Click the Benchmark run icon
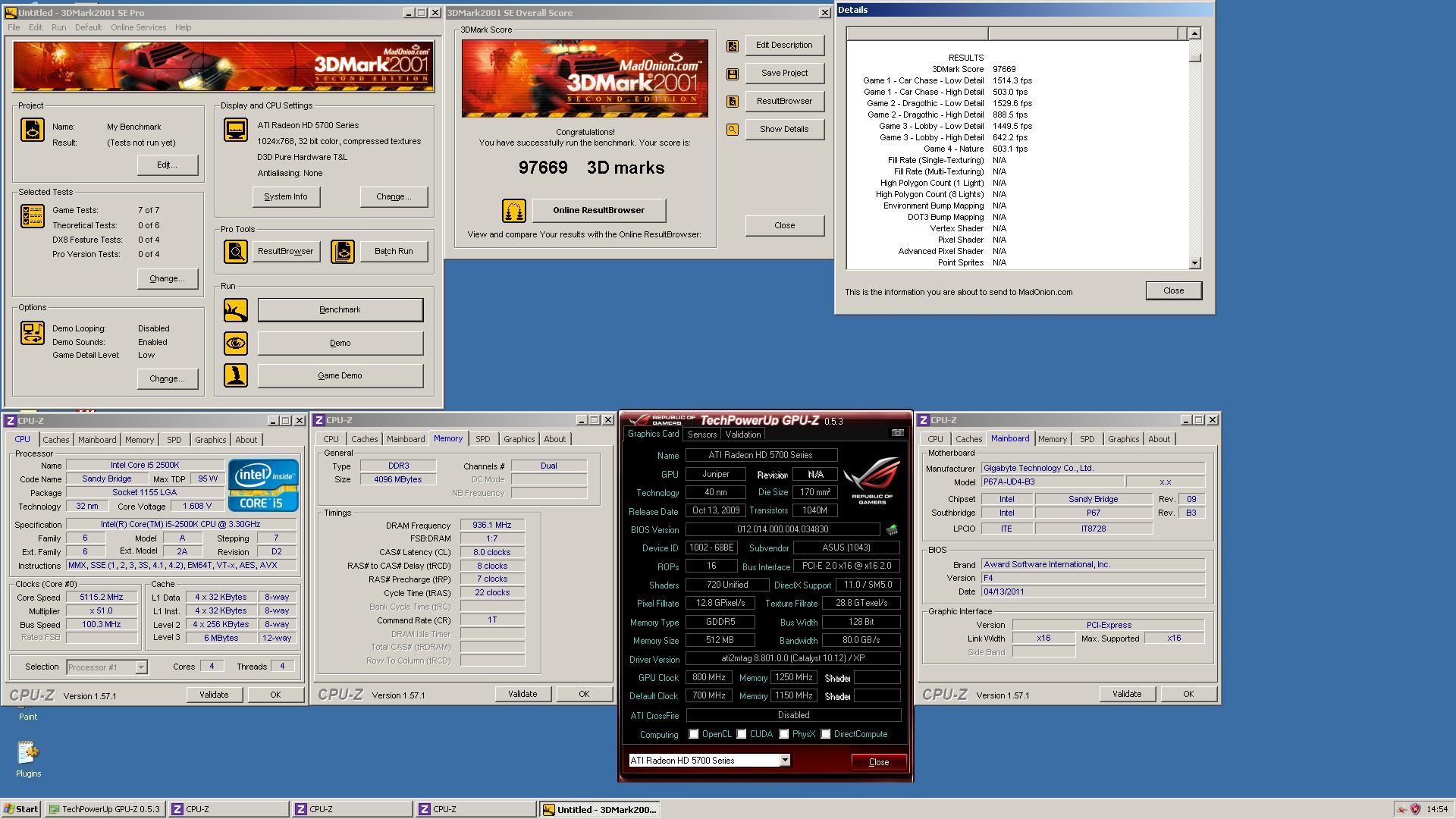 pos(235,309)
